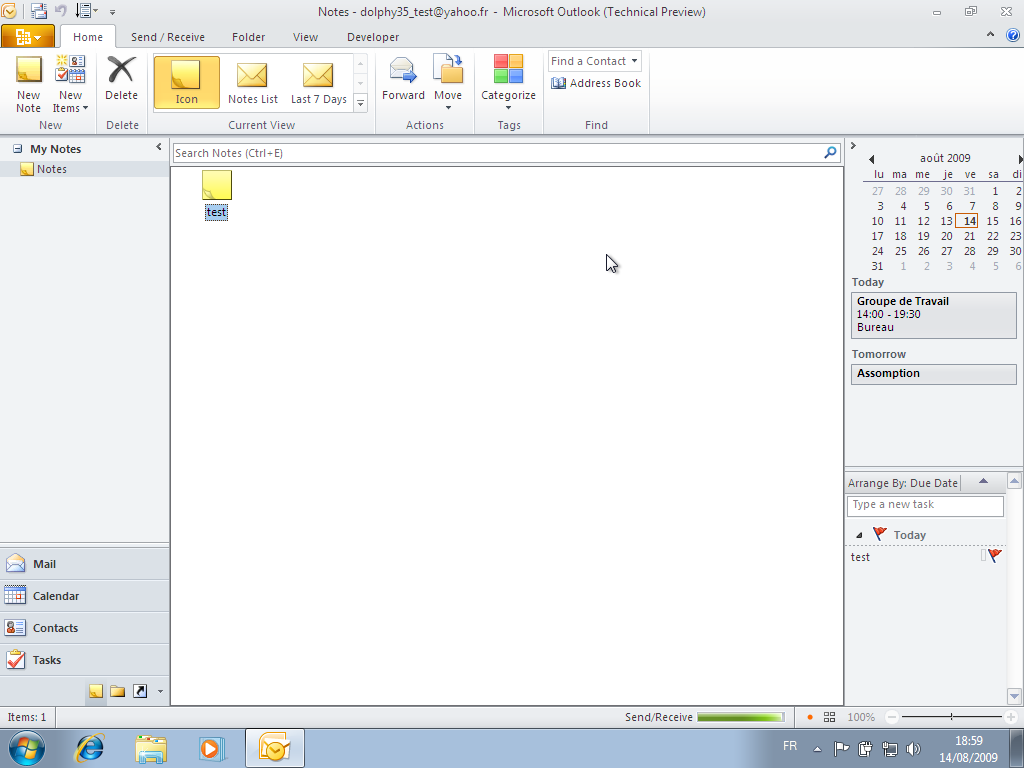Image resolution: width=1024 pixels, height=768 pixels.
Task: Open Windows Media Player from taskbar
Action: (211, 748)
